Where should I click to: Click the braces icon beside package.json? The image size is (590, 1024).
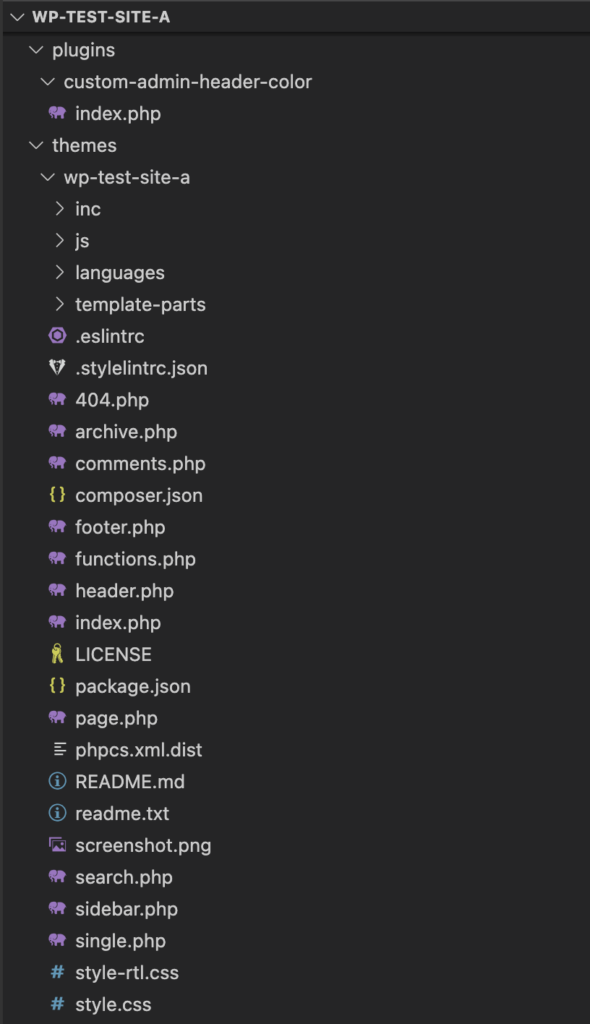pyautogui.click(x=57, y=686)
